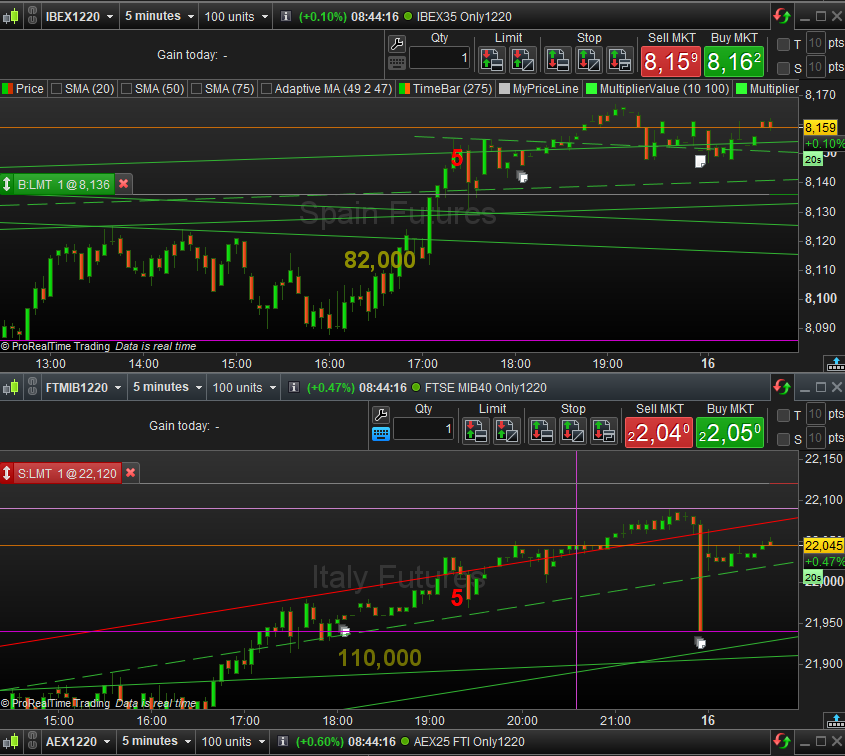845x756 pixels.
Task: Open 100 units dropdown in AEX window
Action: pos(233,741)
